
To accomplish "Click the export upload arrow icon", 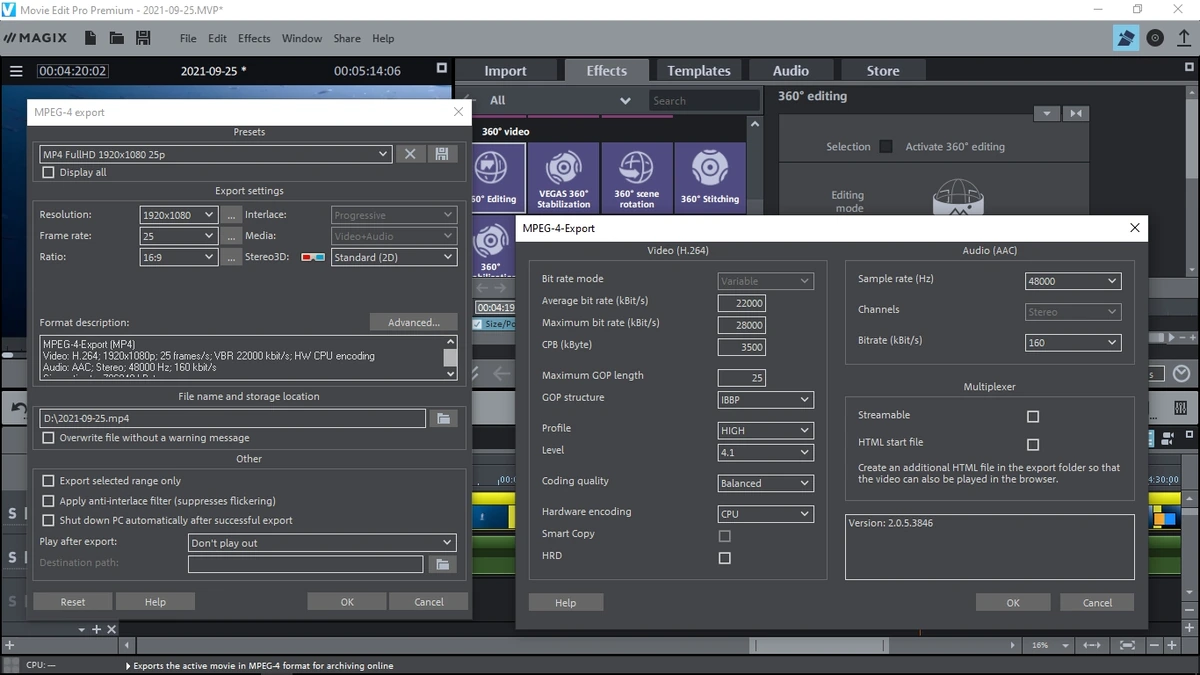I will coord(1184,38).
